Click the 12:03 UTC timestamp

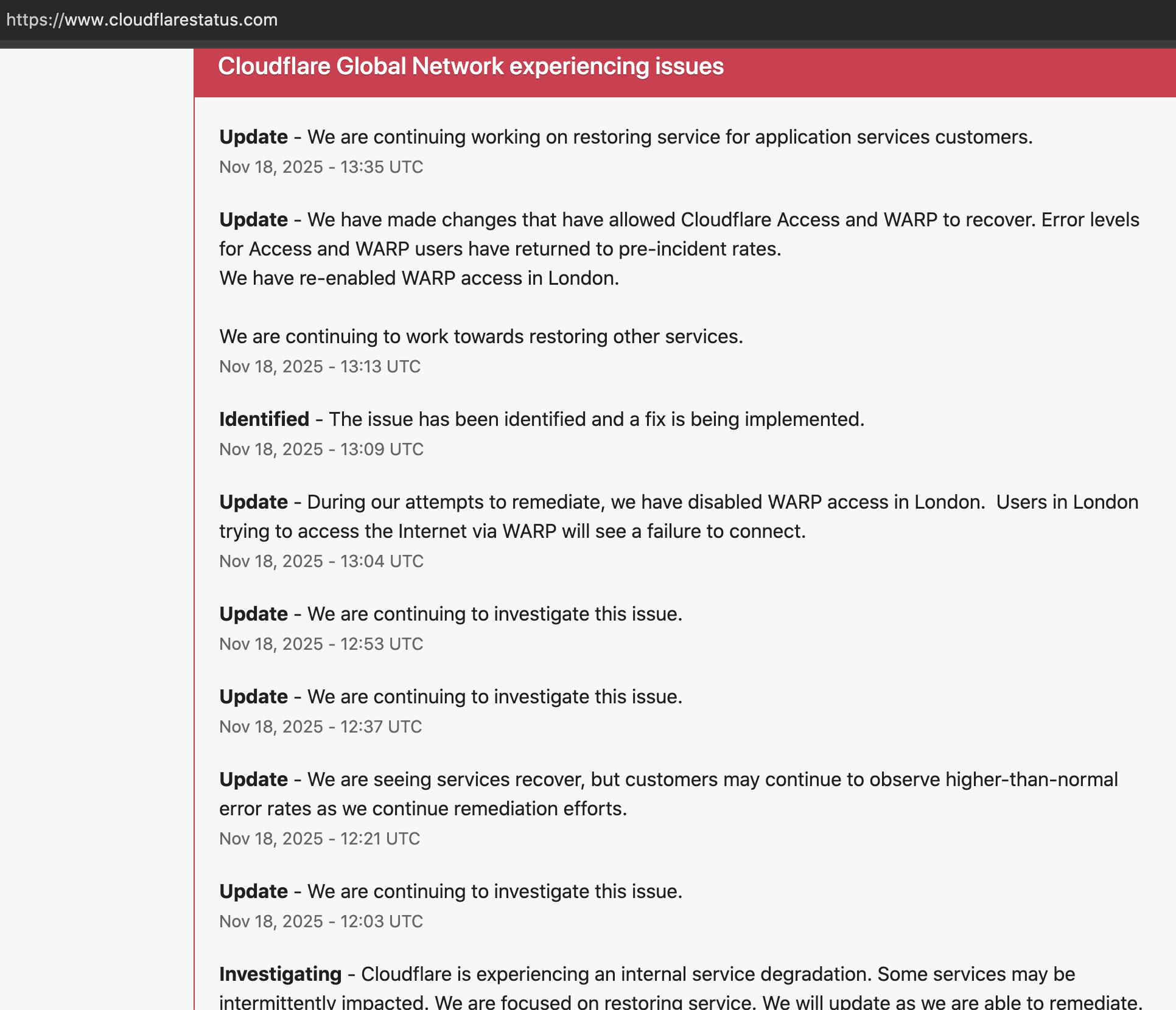321,921
